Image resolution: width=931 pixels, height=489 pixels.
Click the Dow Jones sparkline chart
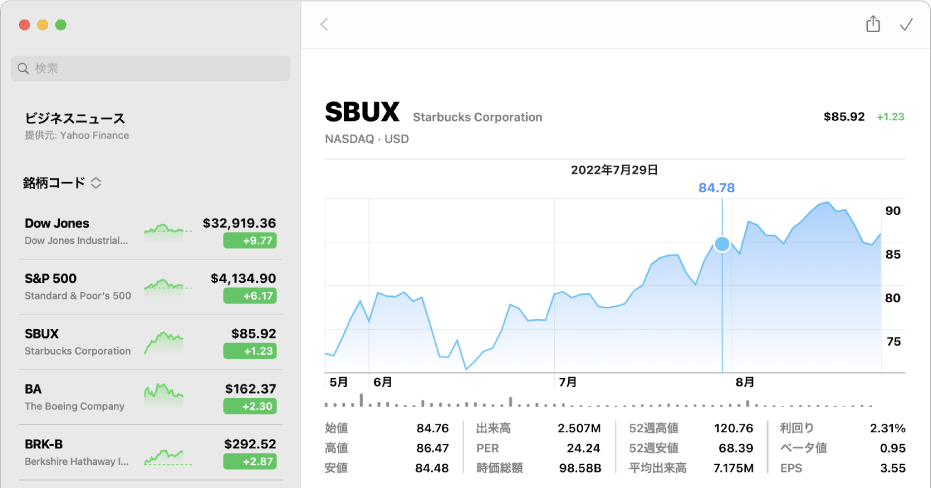point(166,230)
